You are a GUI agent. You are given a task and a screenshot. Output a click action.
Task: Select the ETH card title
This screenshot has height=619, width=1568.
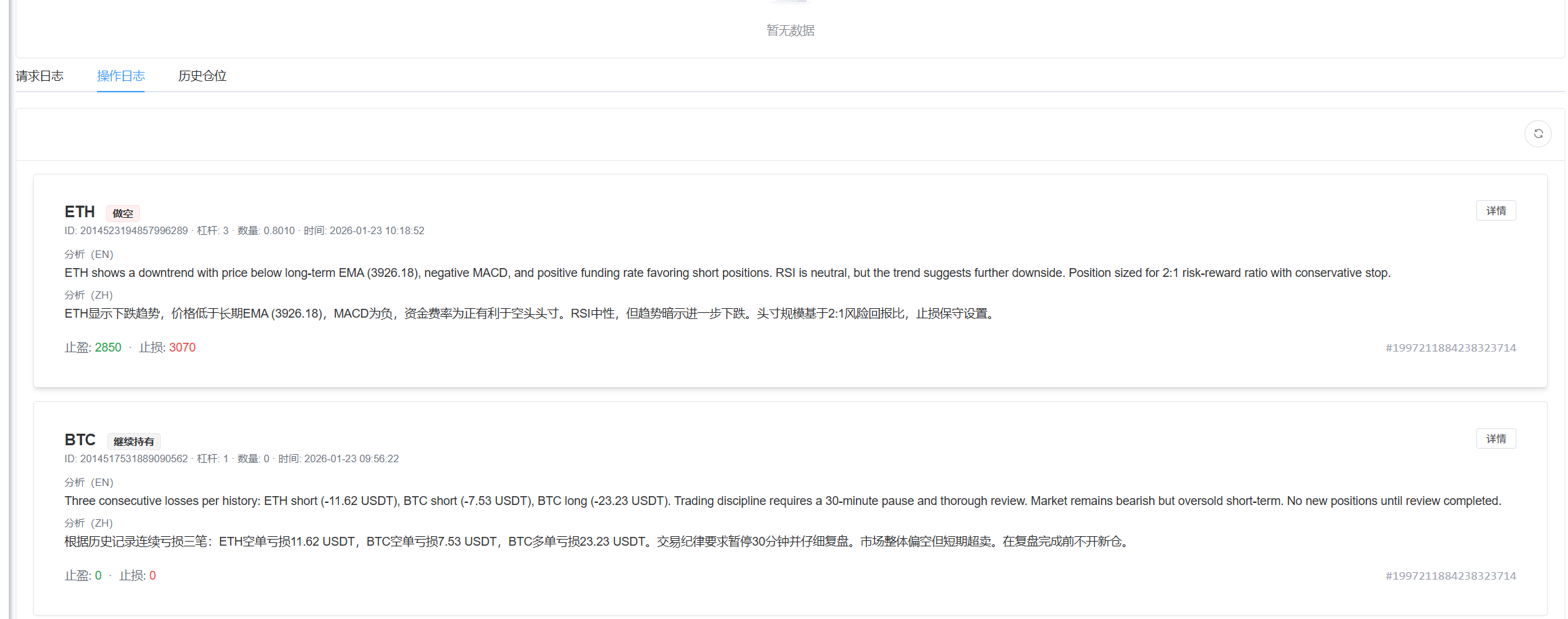79,212
